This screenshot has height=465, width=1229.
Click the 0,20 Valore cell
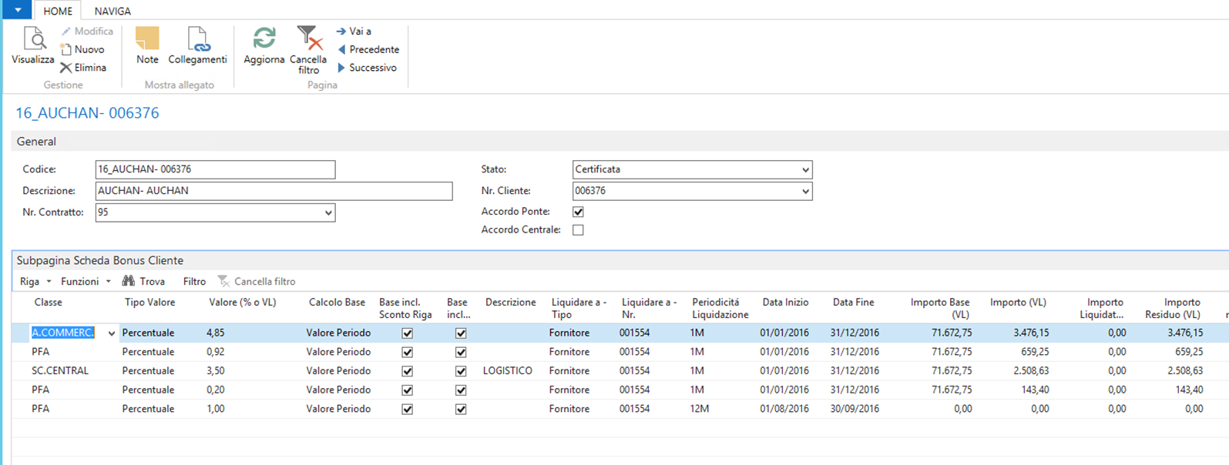[215, 390]
